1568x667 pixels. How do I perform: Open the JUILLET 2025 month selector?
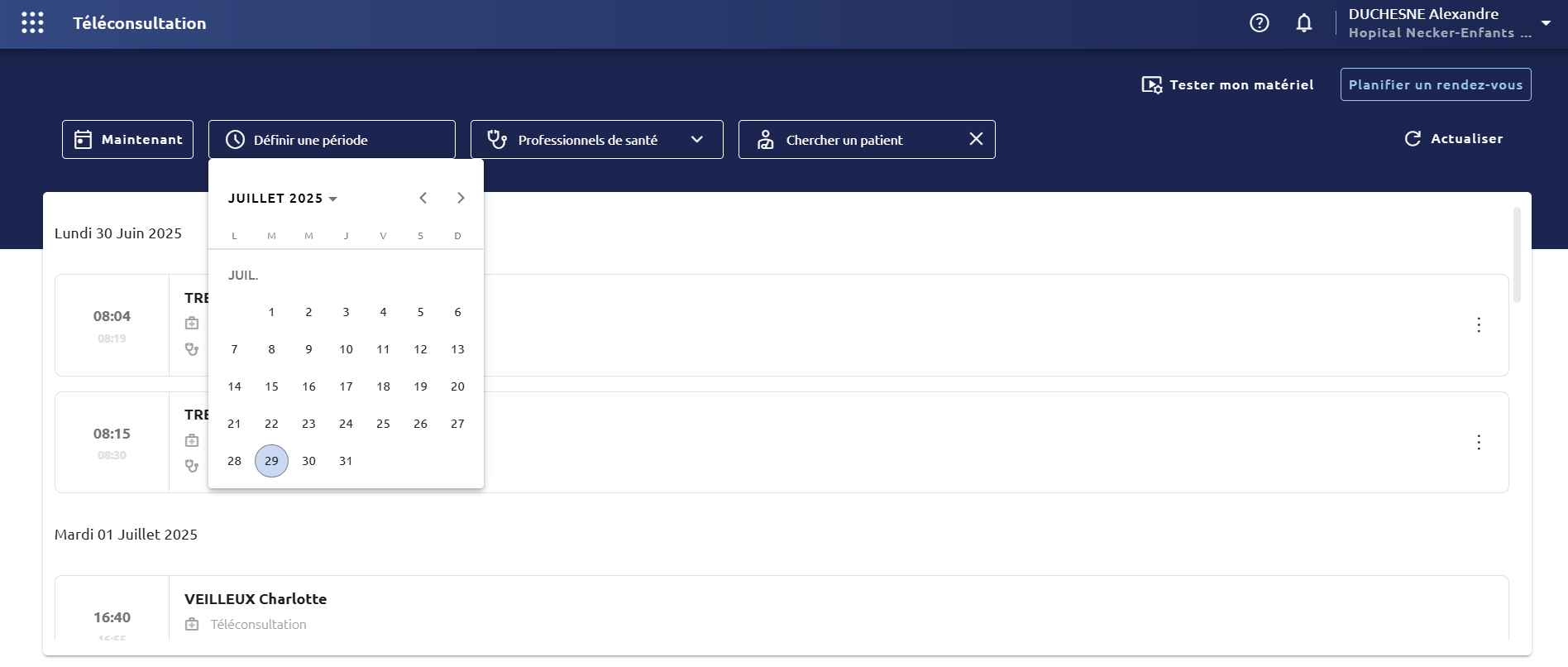283,199
